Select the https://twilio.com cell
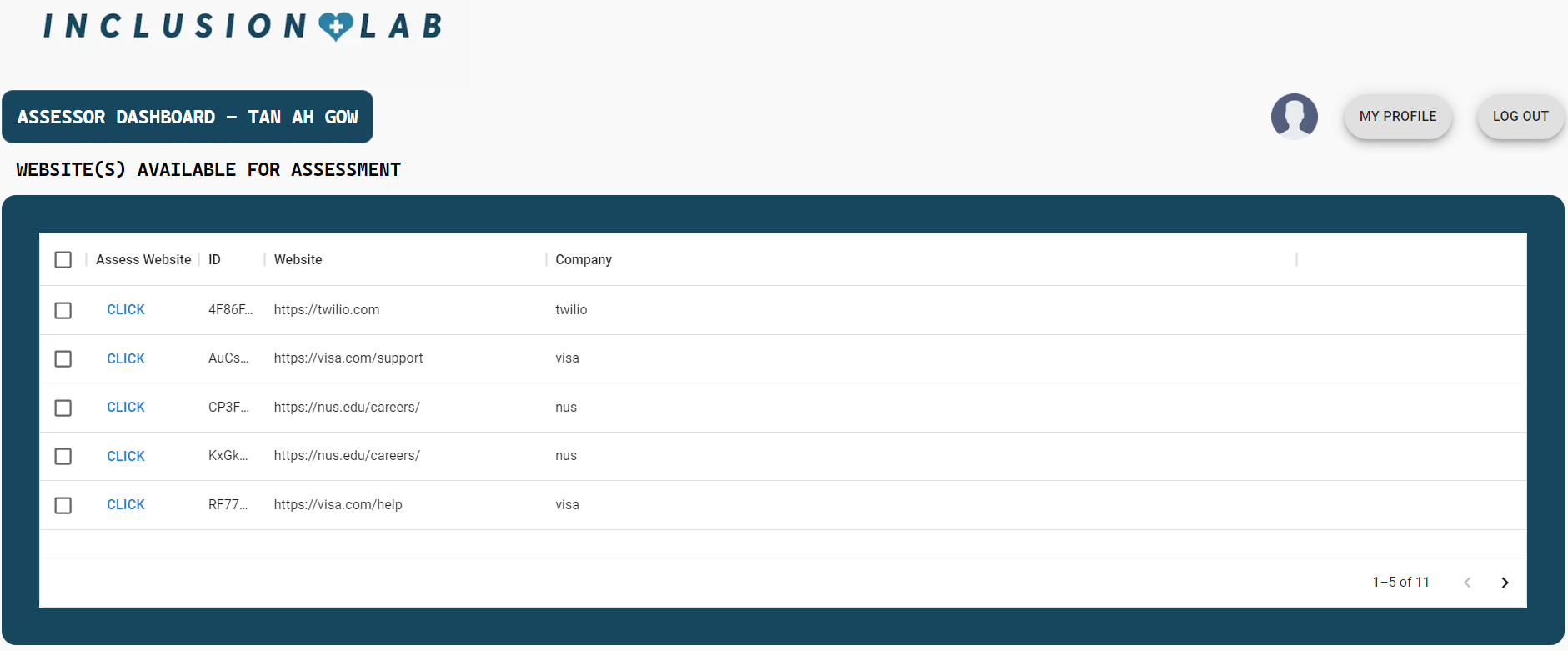The height and width of the screenshot is (651, 1568). coord(327,309)
